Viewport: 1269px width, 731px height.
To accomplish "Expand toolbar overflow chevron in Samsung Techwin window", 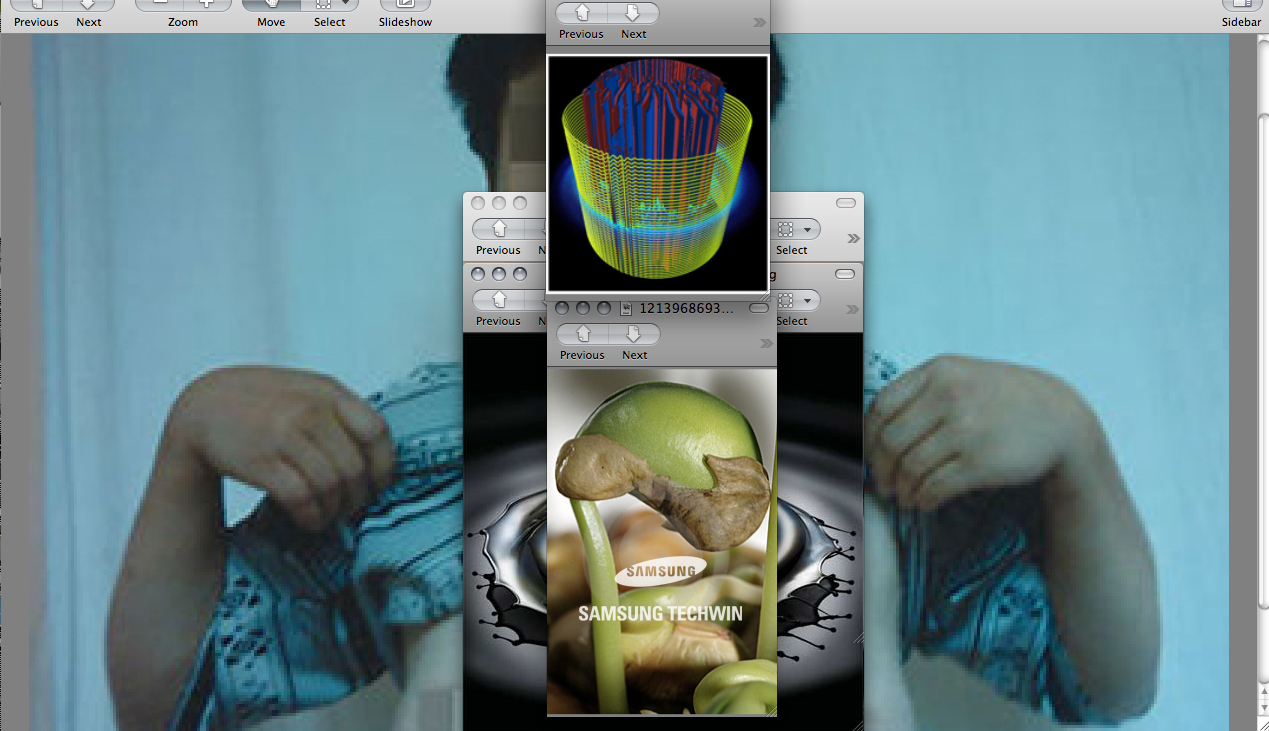I will click(766, 343).
